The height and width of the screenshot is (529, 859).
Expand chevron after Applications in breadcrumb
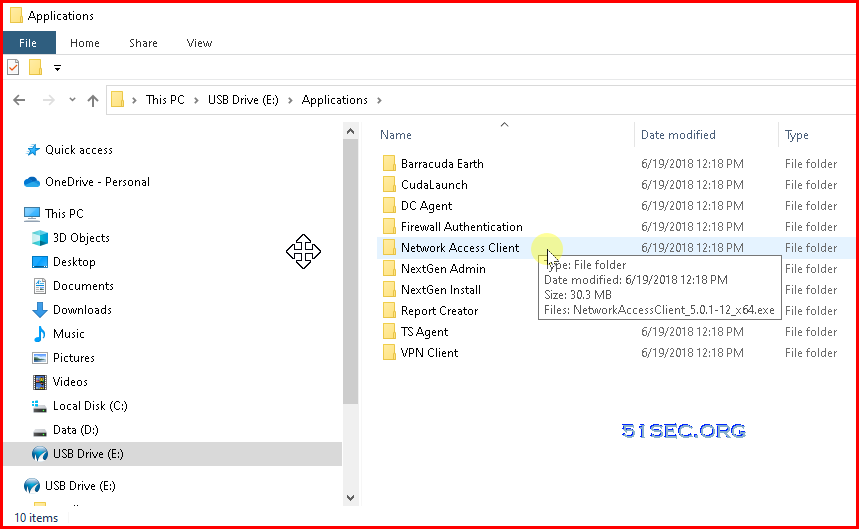379,100
